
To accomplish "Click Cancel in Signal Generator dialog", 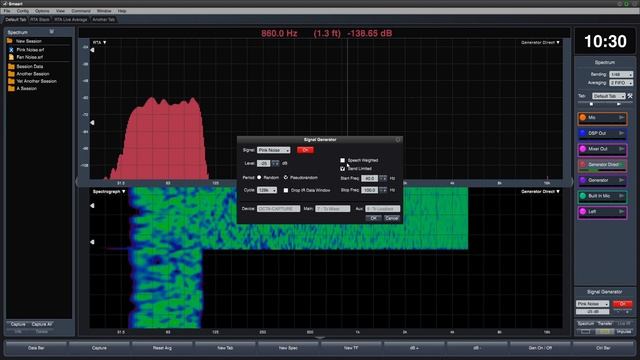I will [391, 218].
